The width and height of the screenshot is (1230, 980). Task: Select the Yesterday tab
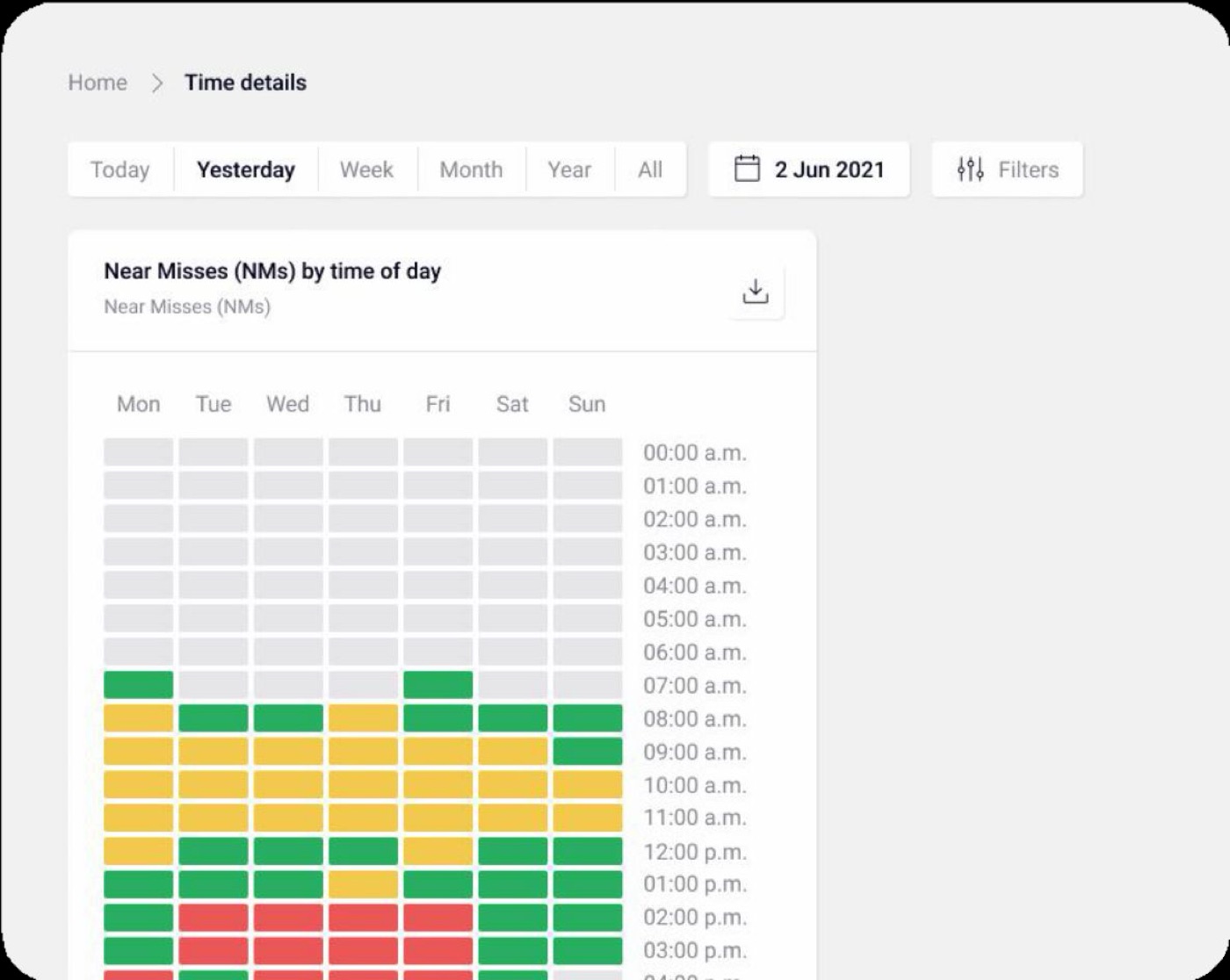coord(246,169)
